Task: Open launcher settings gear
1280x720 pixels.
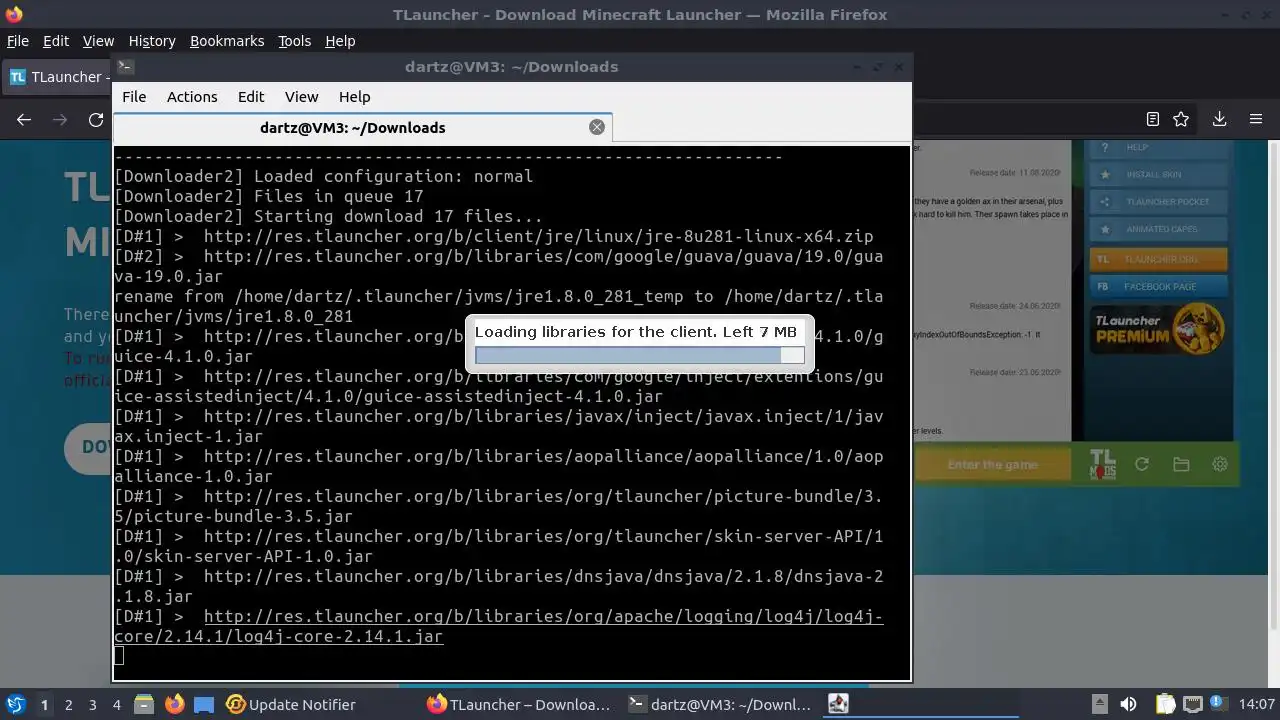Action: [1220, 464]
